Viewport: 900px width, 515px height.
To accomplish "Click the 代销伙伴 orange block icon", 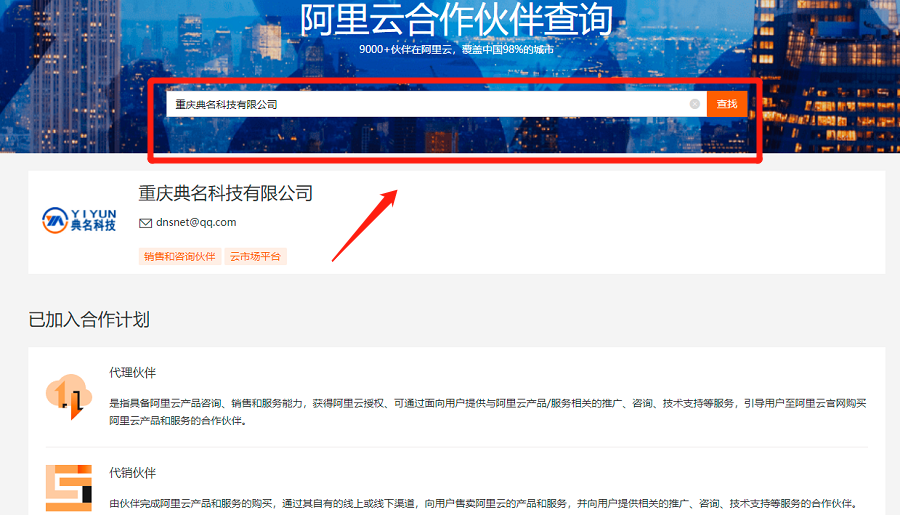I will [69, 488].
